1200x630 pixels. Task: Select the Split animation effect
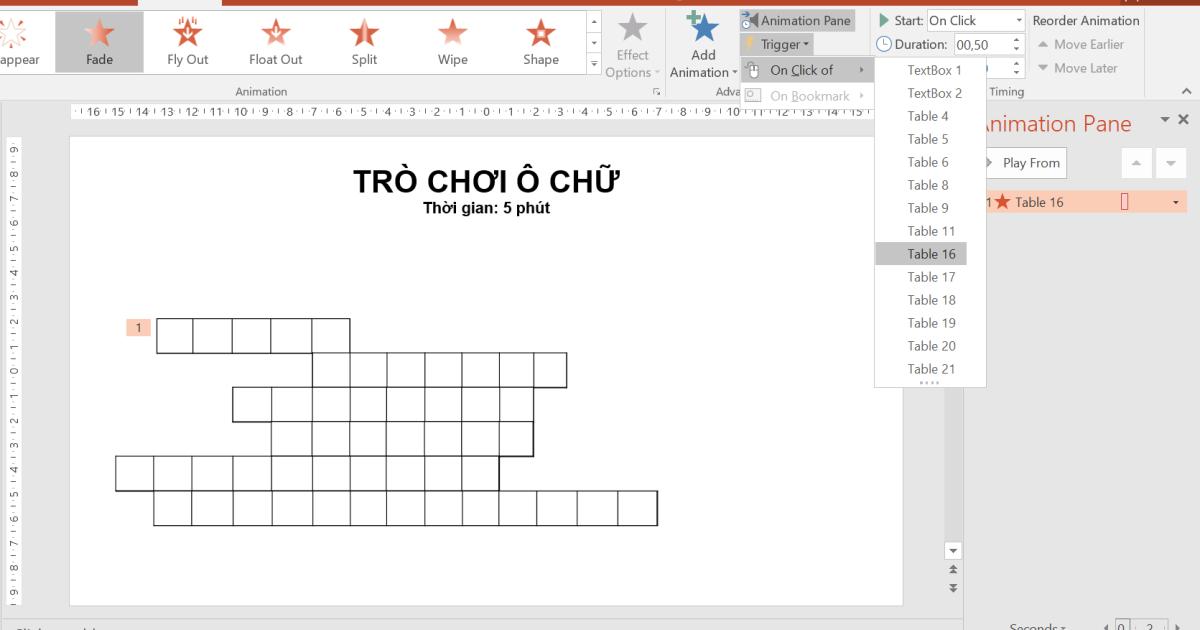[363, 40]
